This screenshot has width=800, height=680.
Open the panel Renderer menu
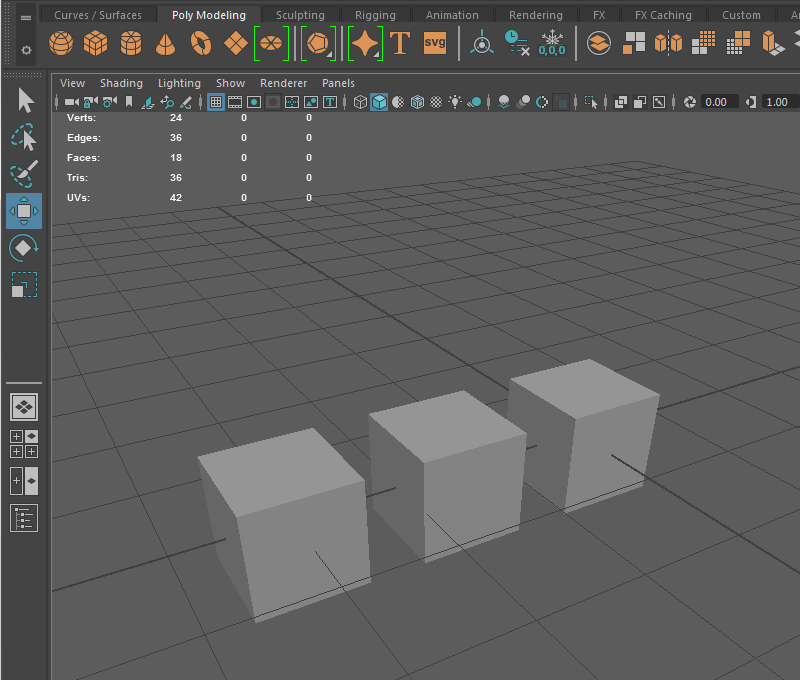(284, 83)
